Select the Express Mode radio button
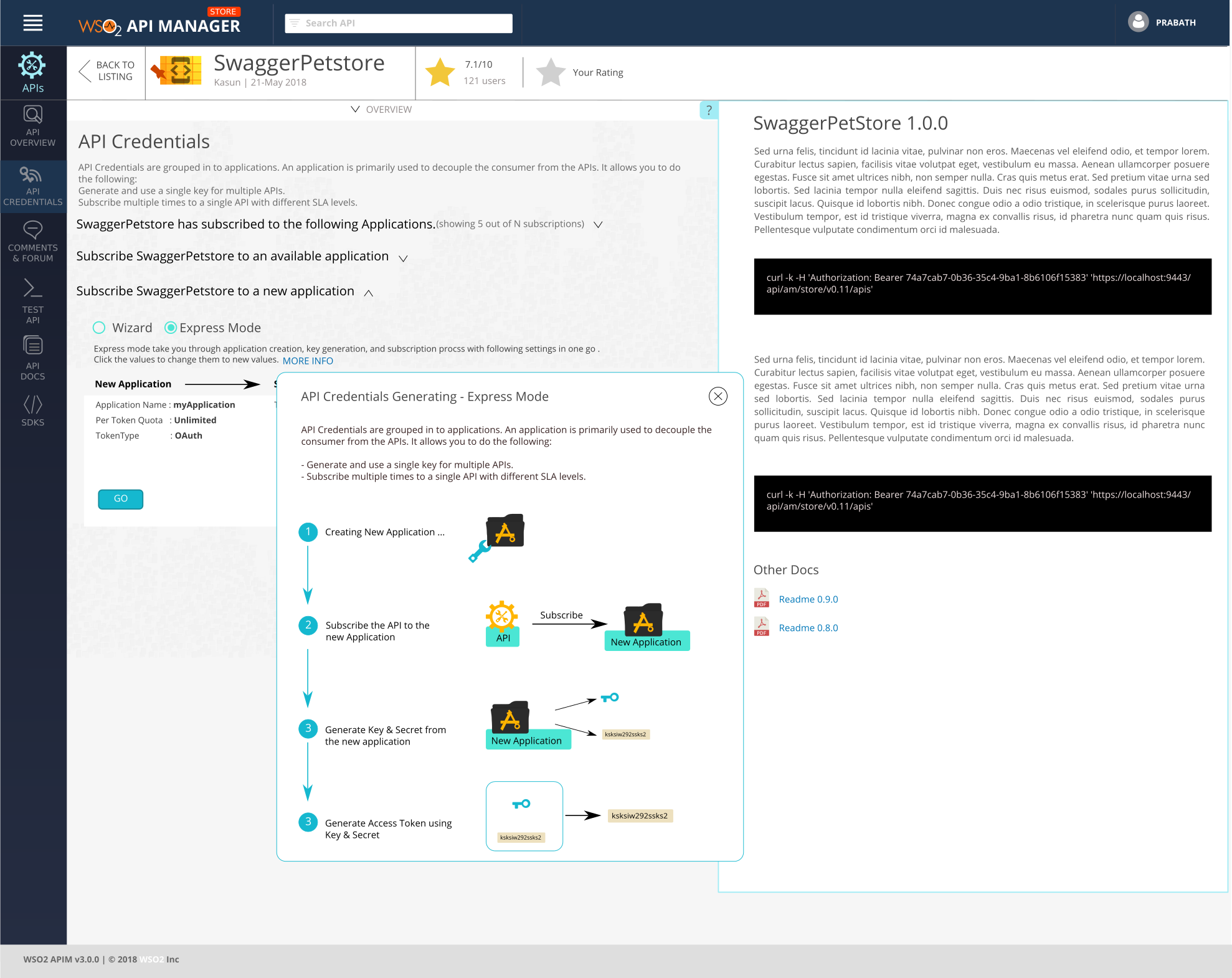 click(171, 328)
